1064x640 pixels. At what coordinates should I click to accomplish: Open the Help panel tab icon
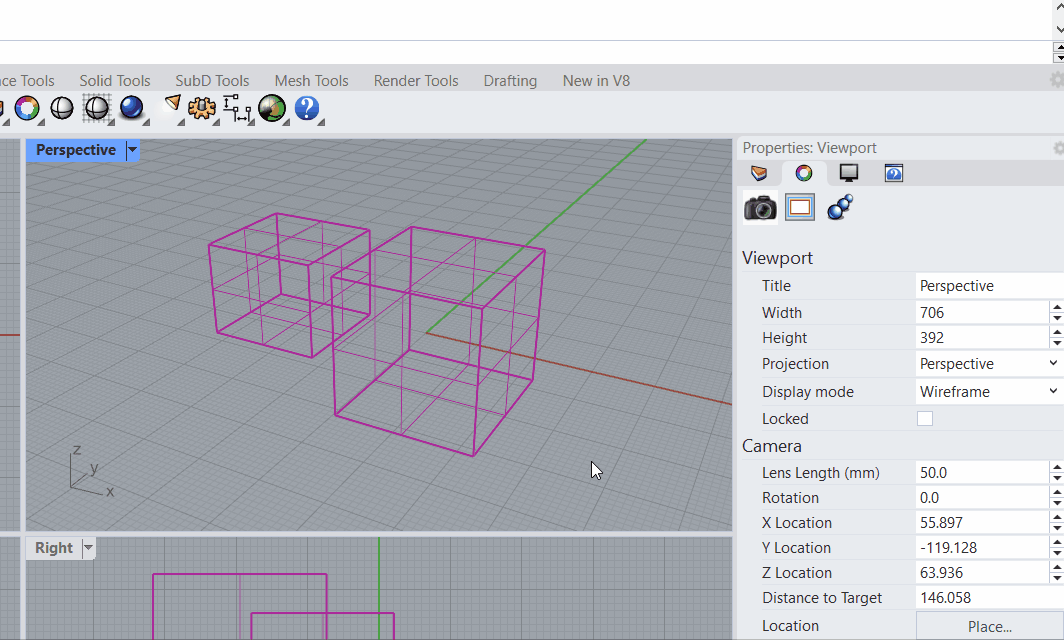(894, 173)
